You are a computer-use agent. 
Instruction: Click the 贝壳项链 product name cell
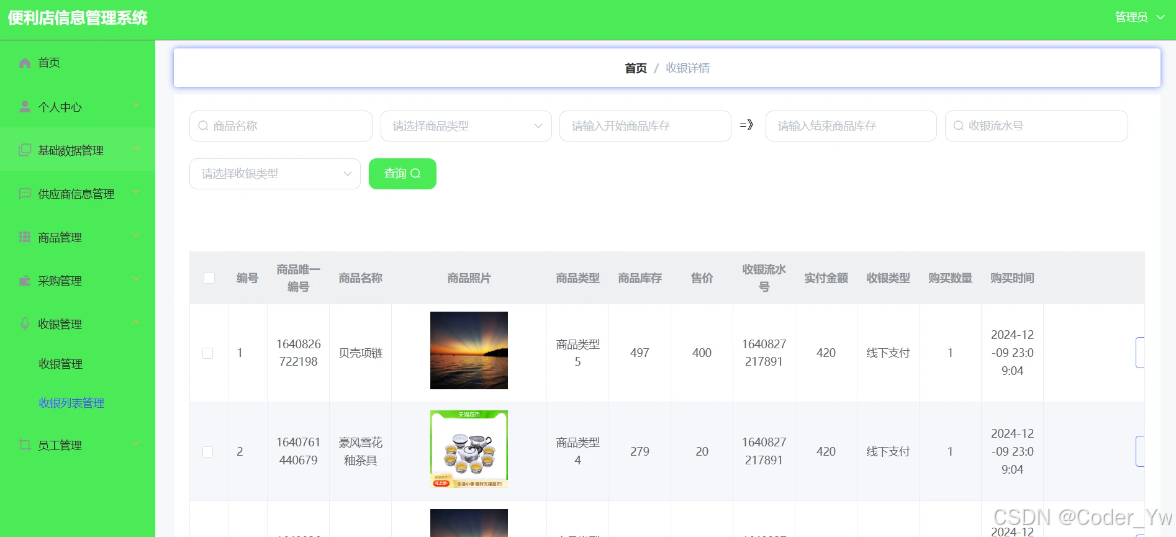click(361, 352)
